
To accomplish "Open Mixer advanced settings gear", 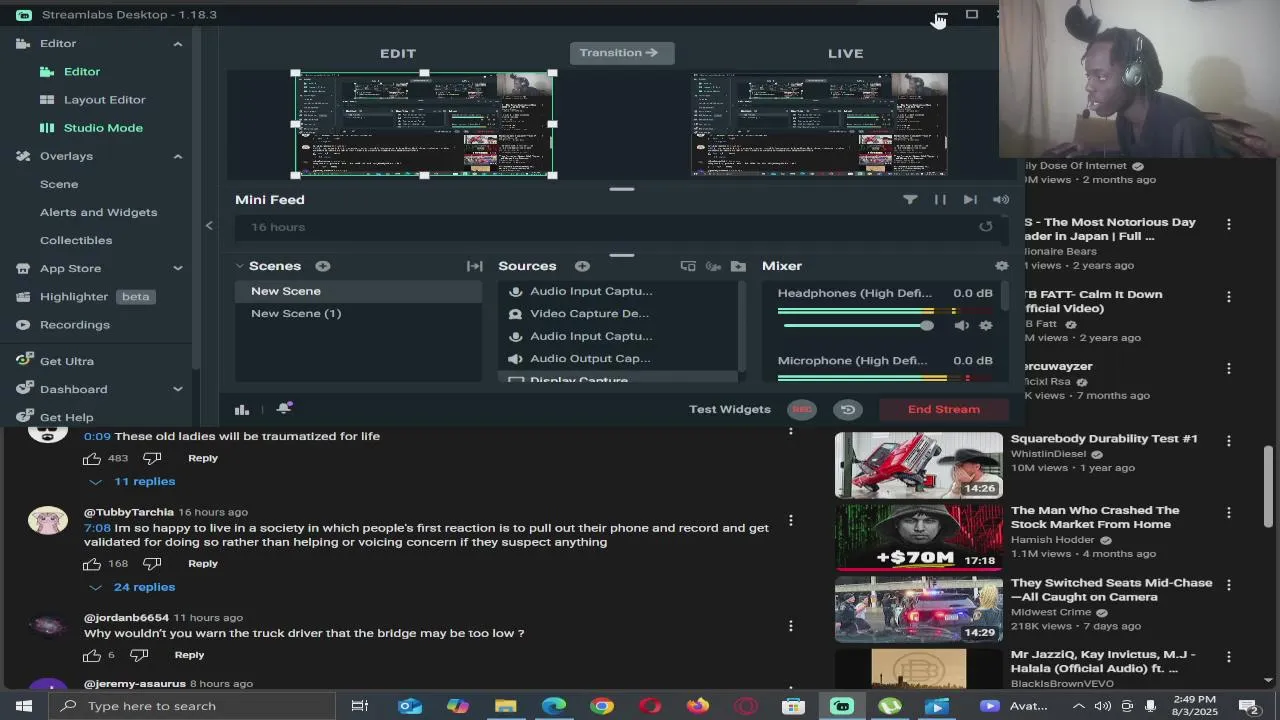I will pyautogui.click(x=1002, y=266).
